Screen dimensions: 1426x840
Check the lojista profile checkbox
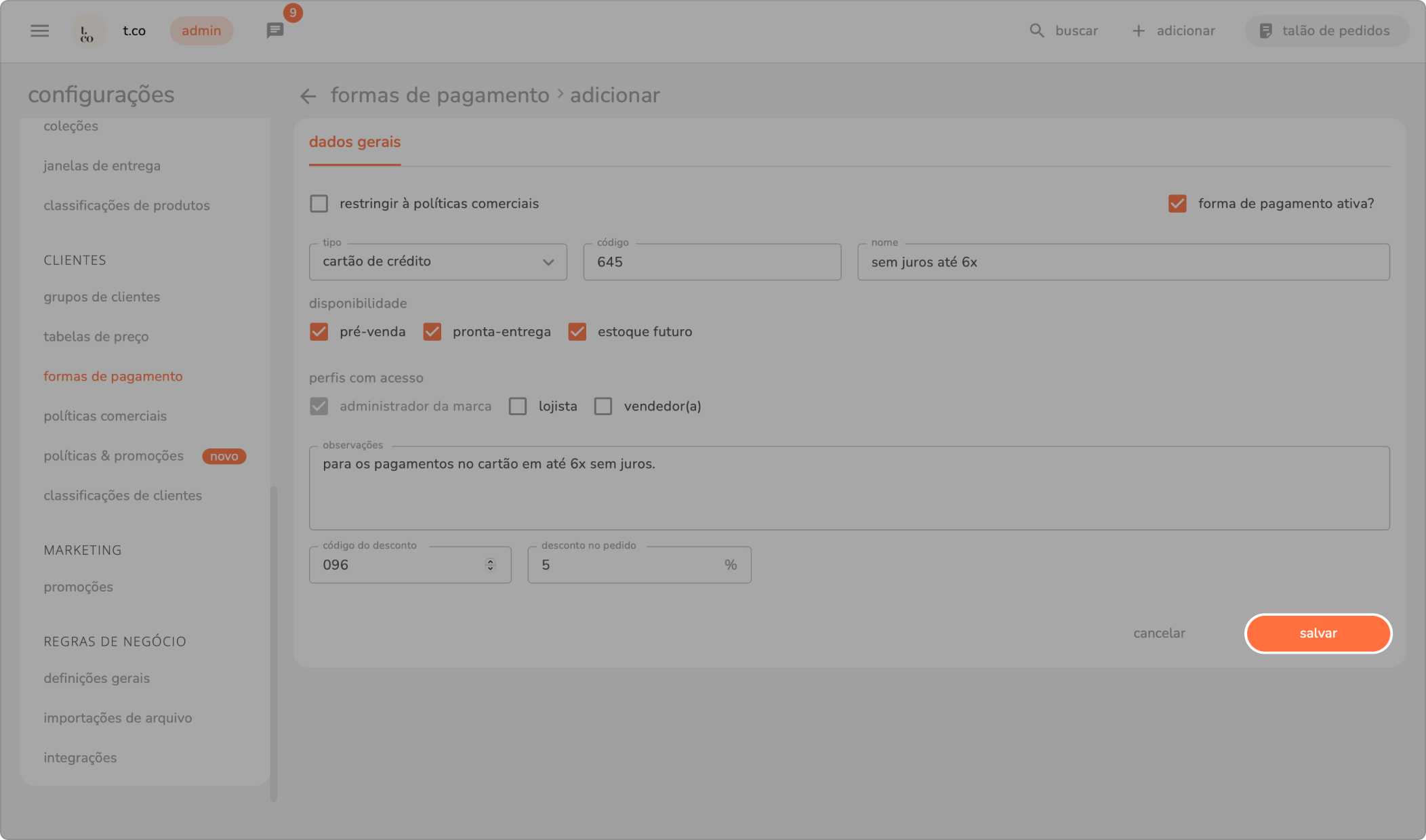point(518,406)
